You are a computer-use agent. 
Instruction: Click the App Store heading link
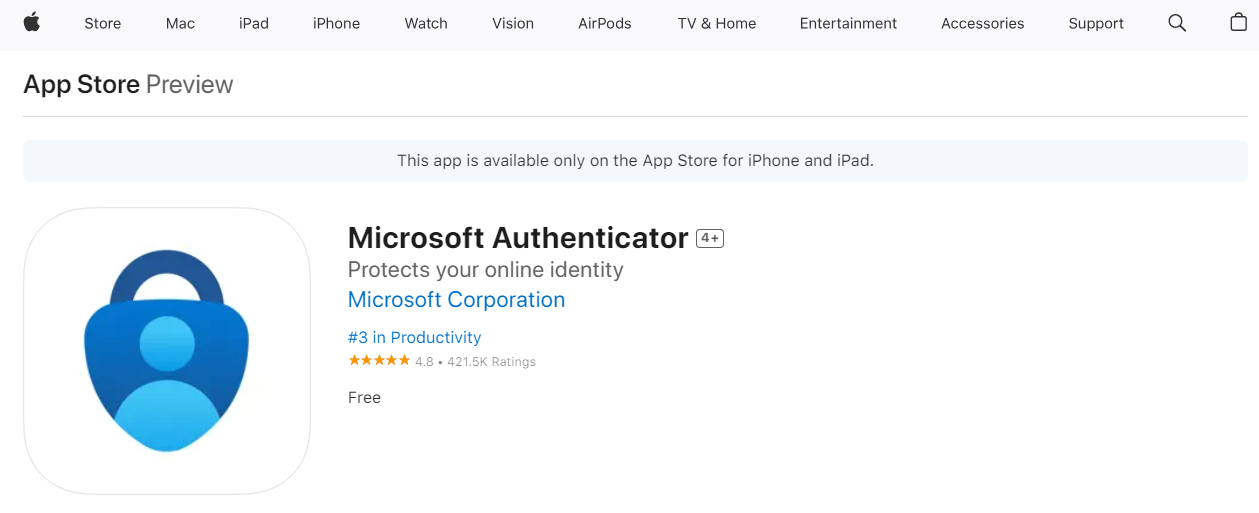pyautogui.click(x=82, y=84)
